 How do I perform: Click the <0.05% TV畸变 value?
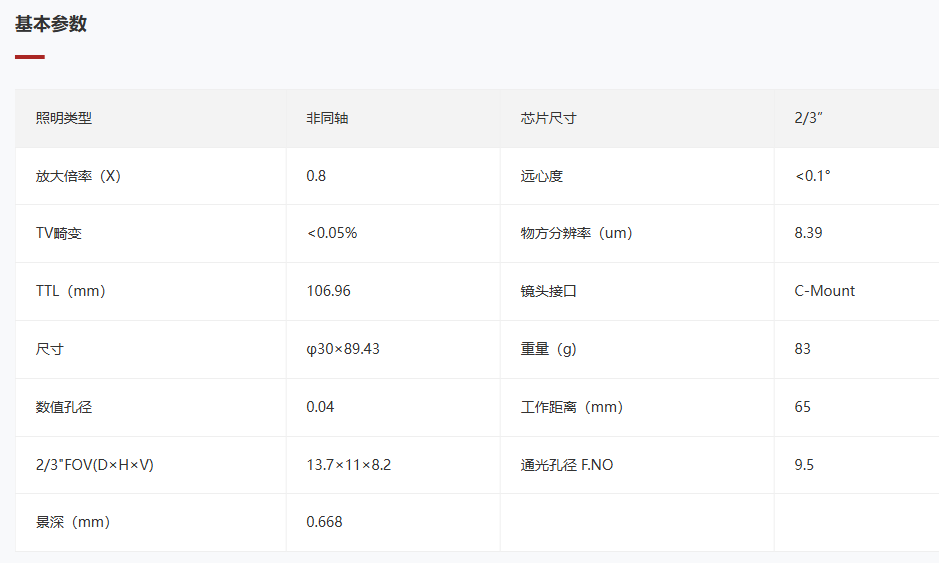[332, 233]
